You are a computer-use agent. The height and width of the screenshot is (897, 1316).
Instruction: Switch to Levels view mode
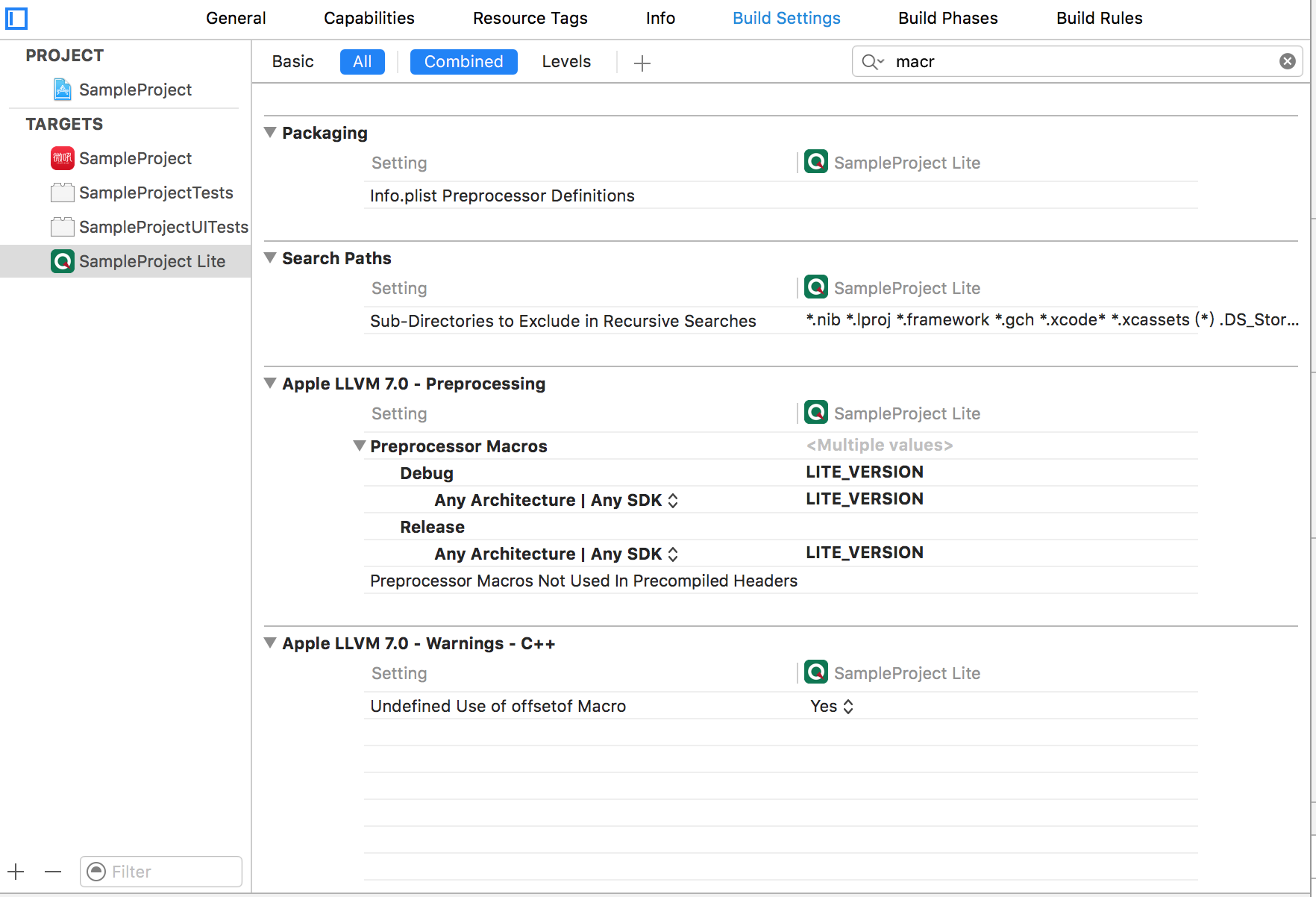tap(566, 62)
